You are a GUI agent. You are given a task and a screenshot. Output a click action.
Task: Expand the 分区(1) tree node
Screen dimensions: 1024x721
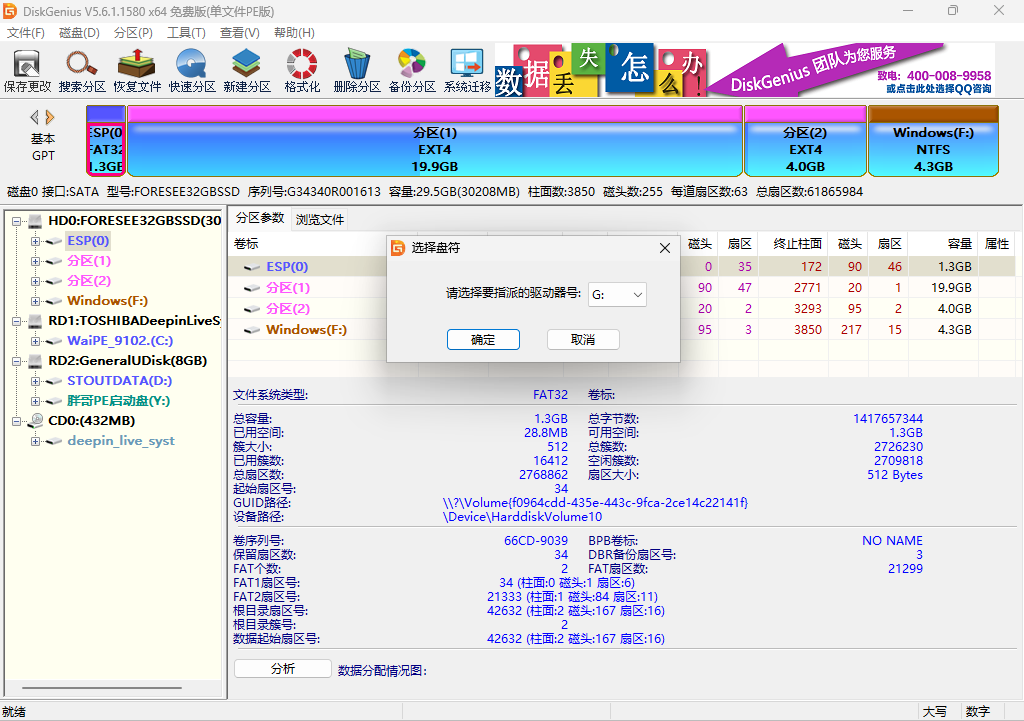tap(35, 261)
